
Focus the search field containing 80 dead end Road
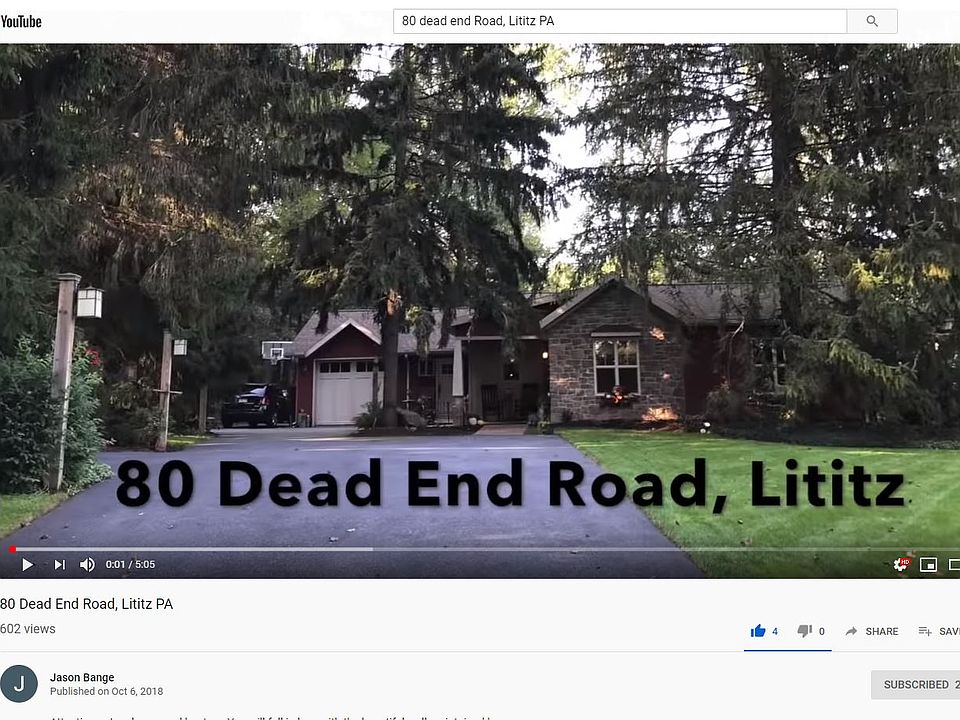620,21
